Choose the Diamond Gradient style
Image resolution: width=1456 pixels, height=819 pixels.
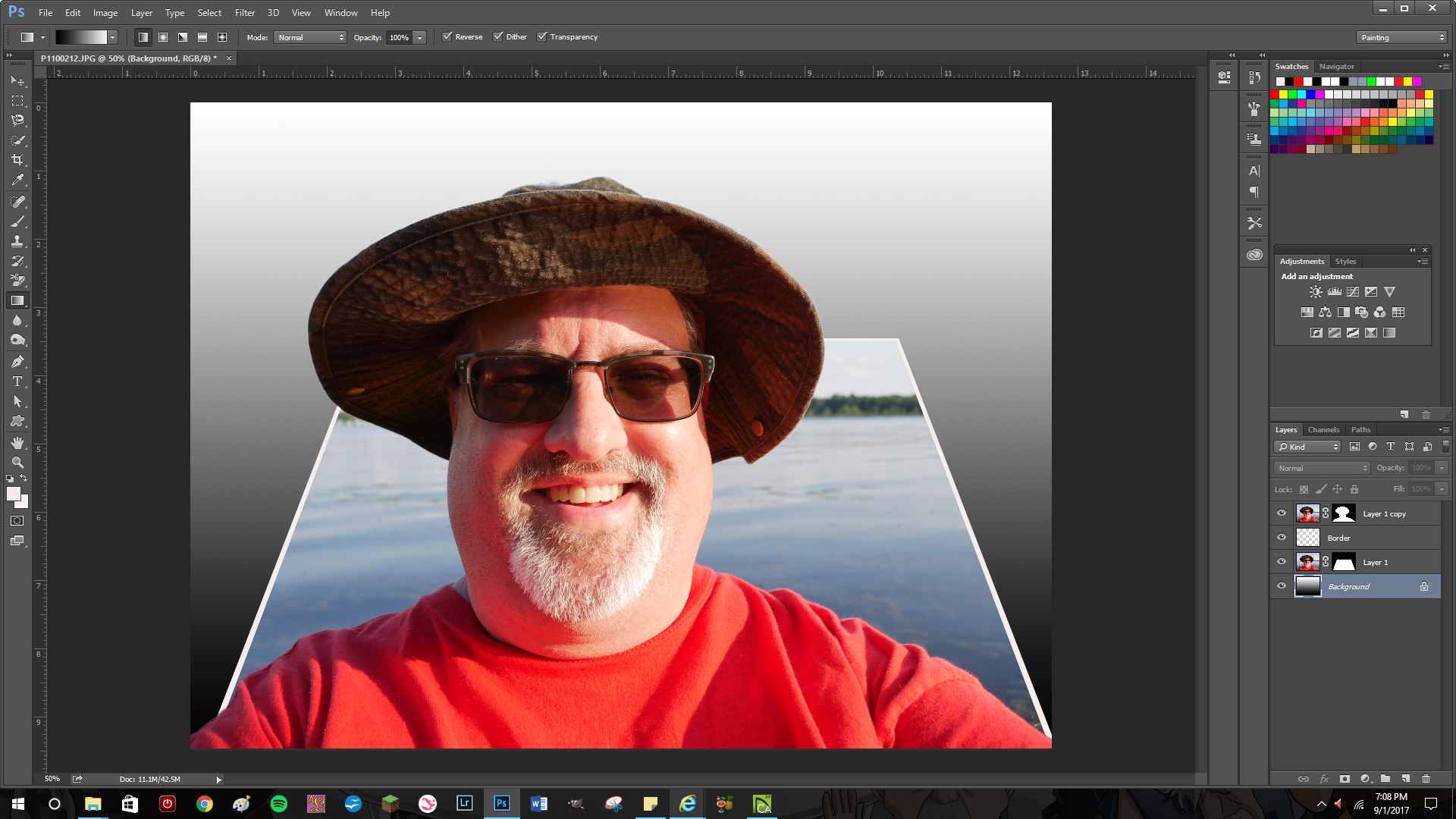pyautogui.click(x=222, y=37)
